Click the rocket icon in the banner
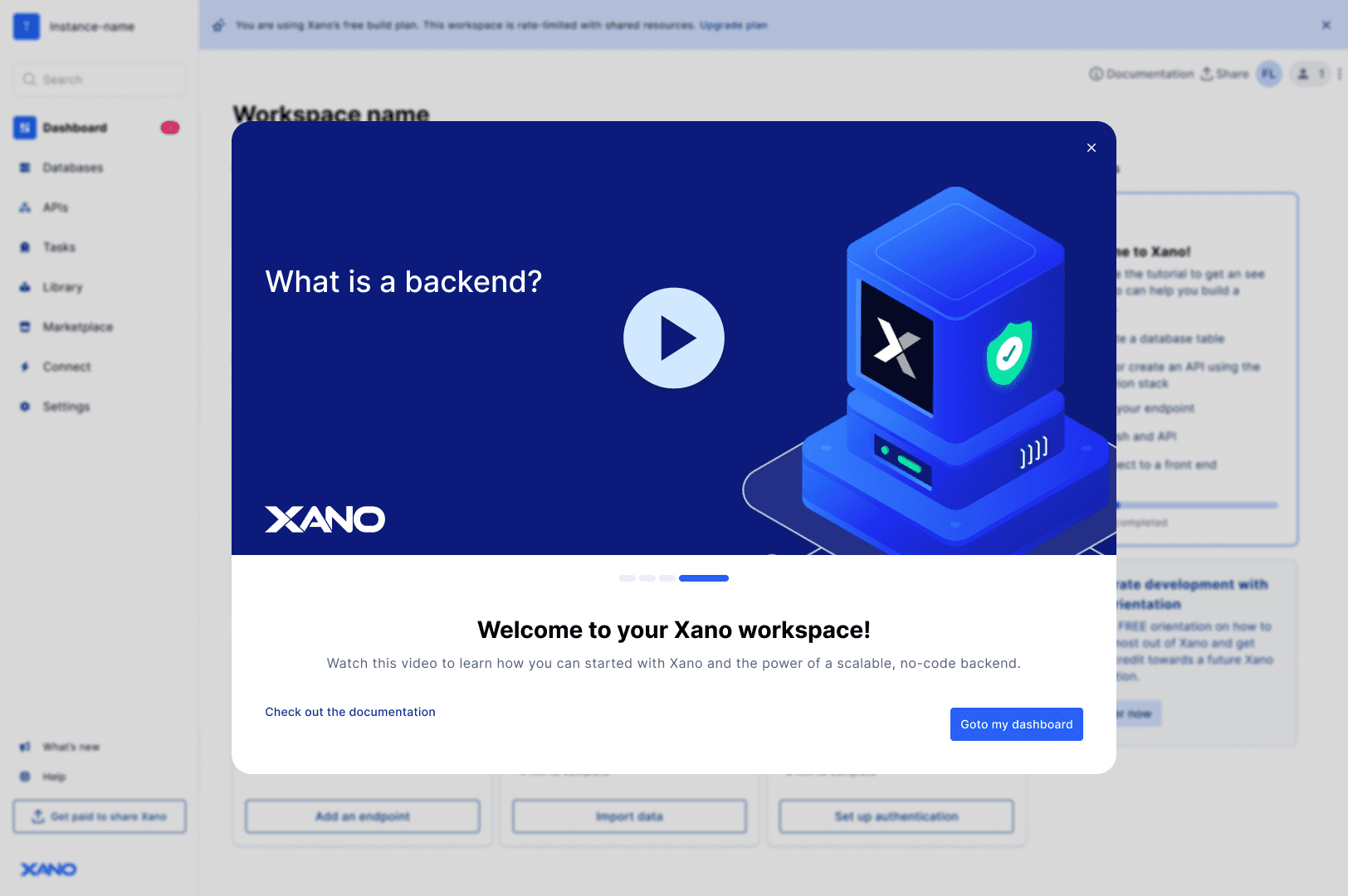The width and height of the screenshot is (1348, 896). (218, 26)
